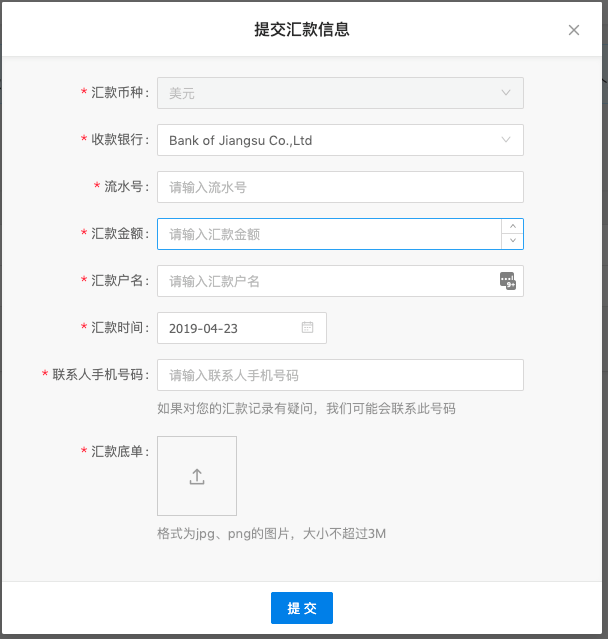Open the calendar icon in 汇款时间

[307, 327]
